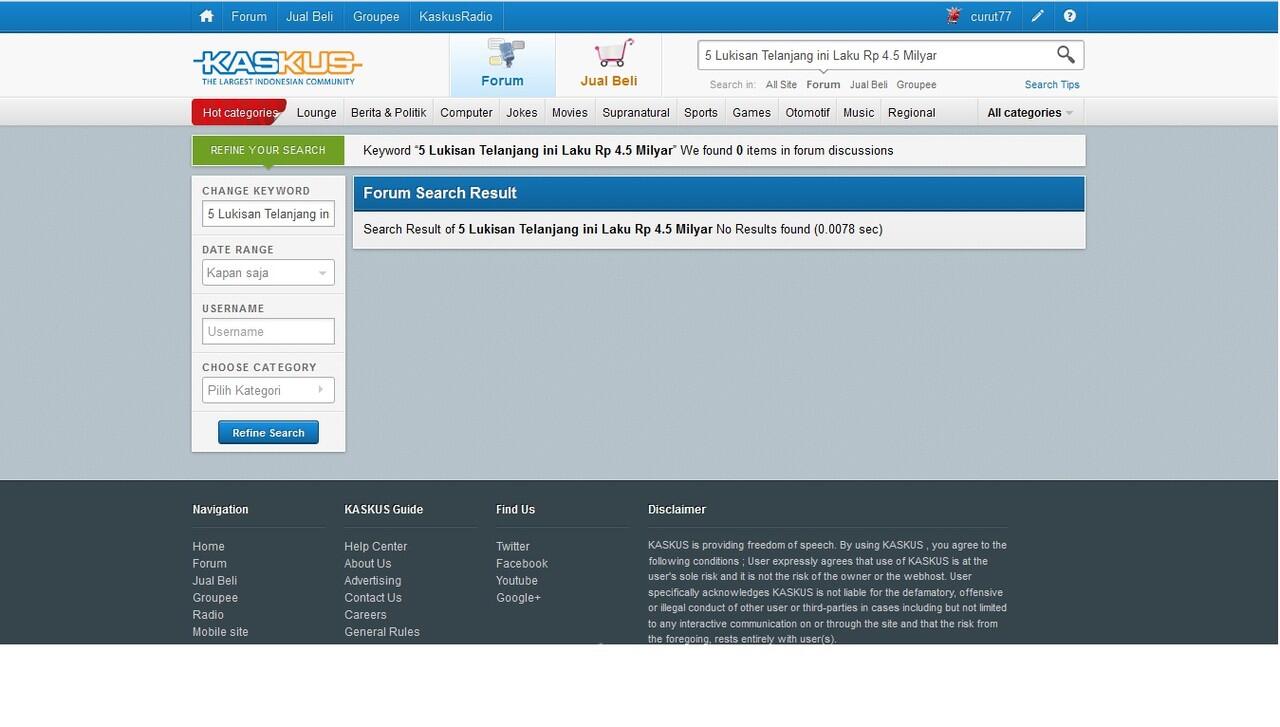The image size is (1280, 727).
Task: Open the Games category
Action: (x=752, y=112)
